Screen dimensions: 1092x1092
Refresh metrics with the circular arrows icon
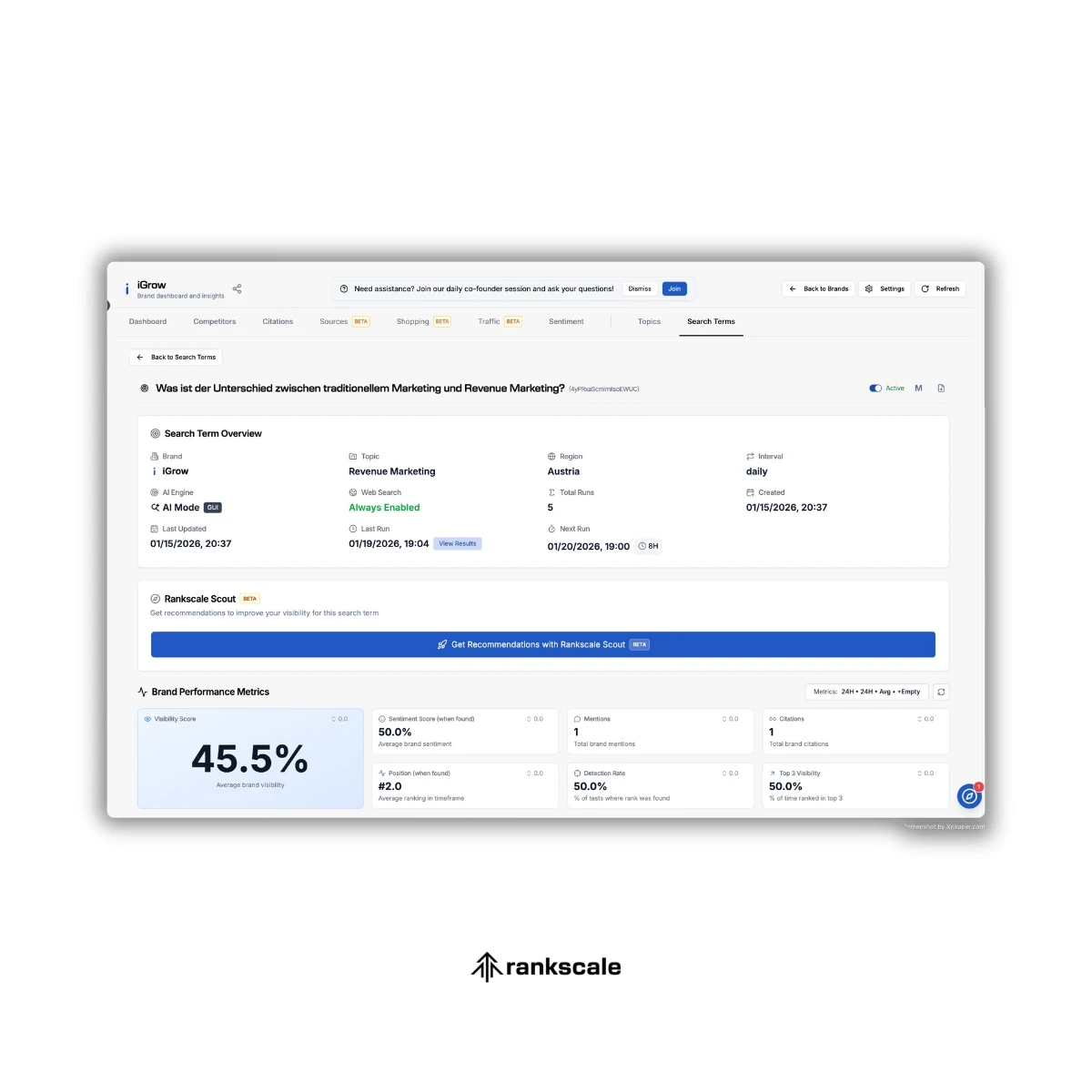coord(942,692)
